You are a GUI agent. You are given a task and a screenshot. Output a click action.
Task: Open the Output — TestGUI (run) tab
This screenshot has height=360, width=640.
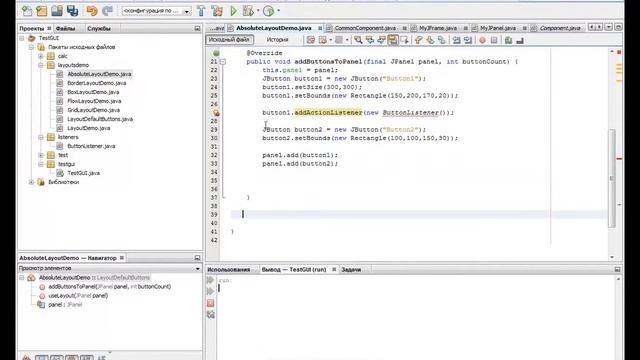pos(294,269)
